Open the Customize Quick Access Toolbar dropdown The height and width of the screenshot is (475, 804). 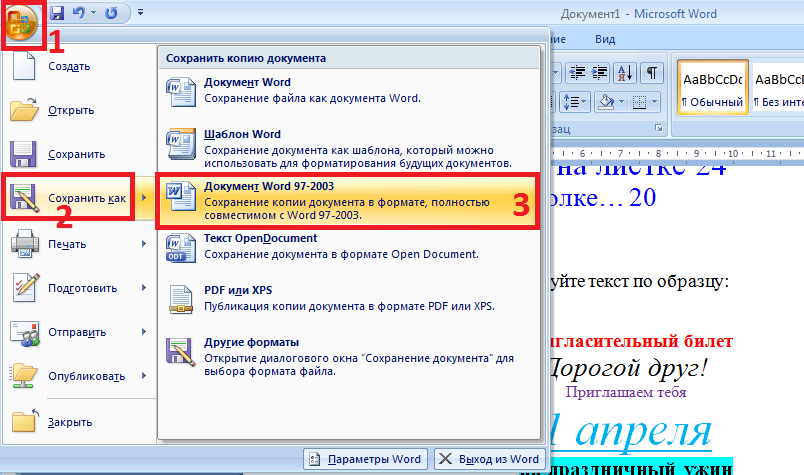click(x=140, y=12)
